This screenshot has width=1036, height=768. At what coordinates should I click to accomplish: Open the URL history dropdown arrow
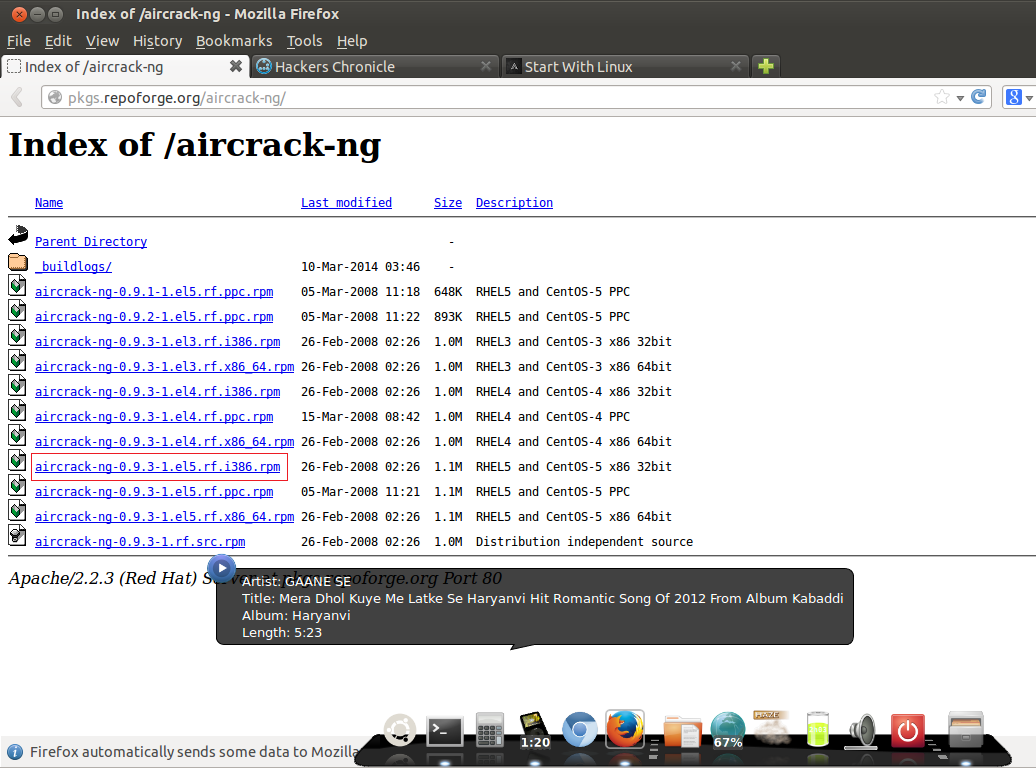(x=960, y=98)
